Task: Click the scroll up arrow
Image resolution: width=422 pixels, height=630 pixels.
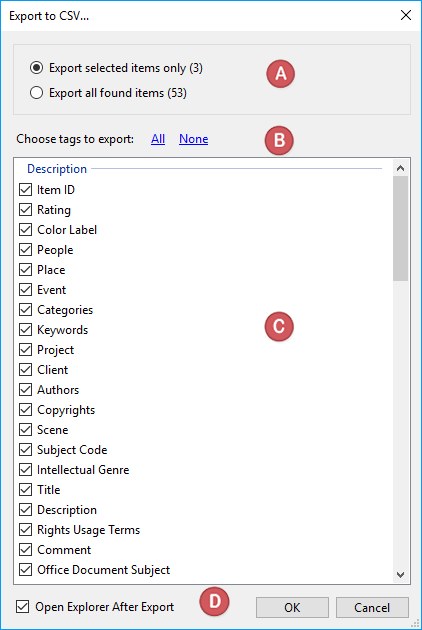Action: [400, 168]
